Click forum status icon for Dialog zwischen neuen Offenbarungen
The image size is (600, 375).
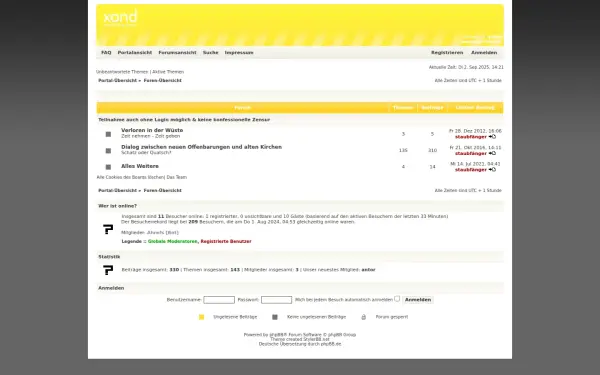[x=108, y=151]
